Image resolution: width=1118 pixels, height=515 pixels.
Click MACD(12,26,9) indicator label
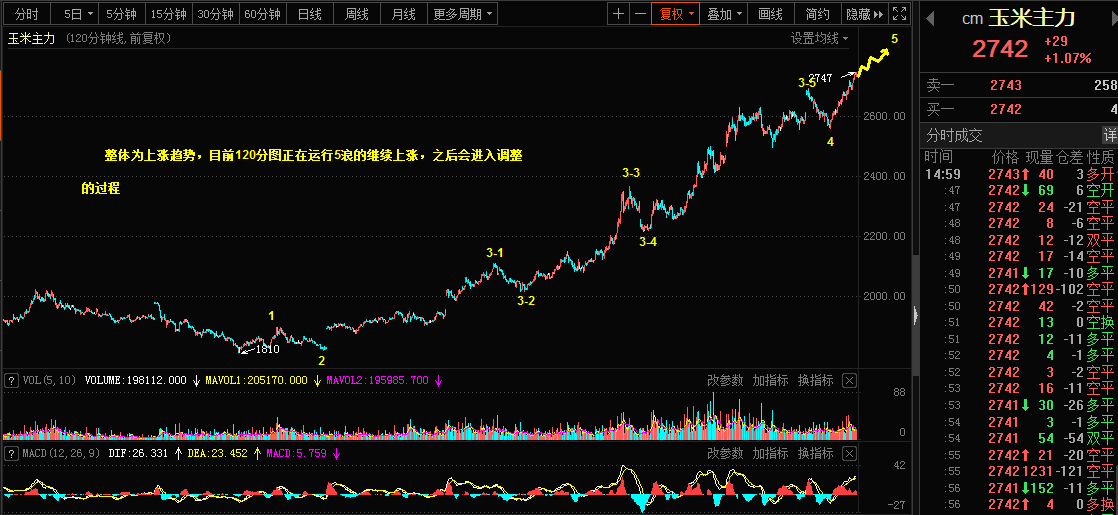click(x=61, y=453)
